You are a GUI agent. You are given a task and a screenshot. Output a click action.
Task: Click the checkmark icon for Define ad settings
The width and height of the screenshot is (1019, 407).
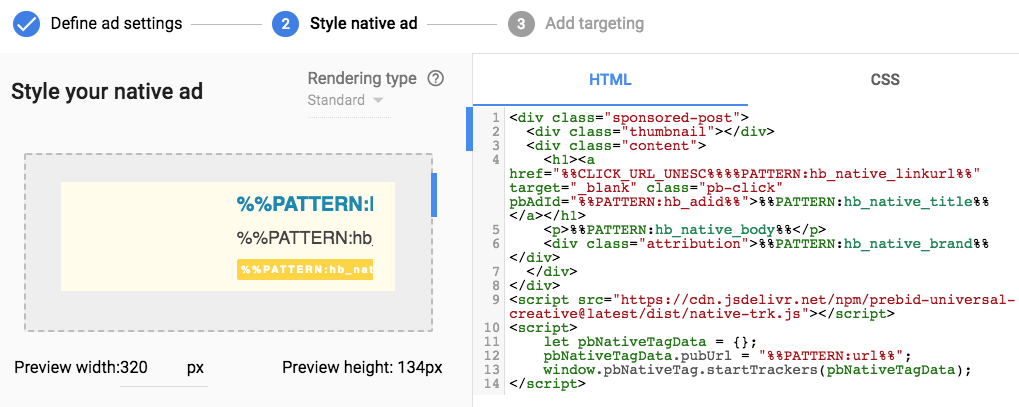pyautogui.click(x=26, y=23)
